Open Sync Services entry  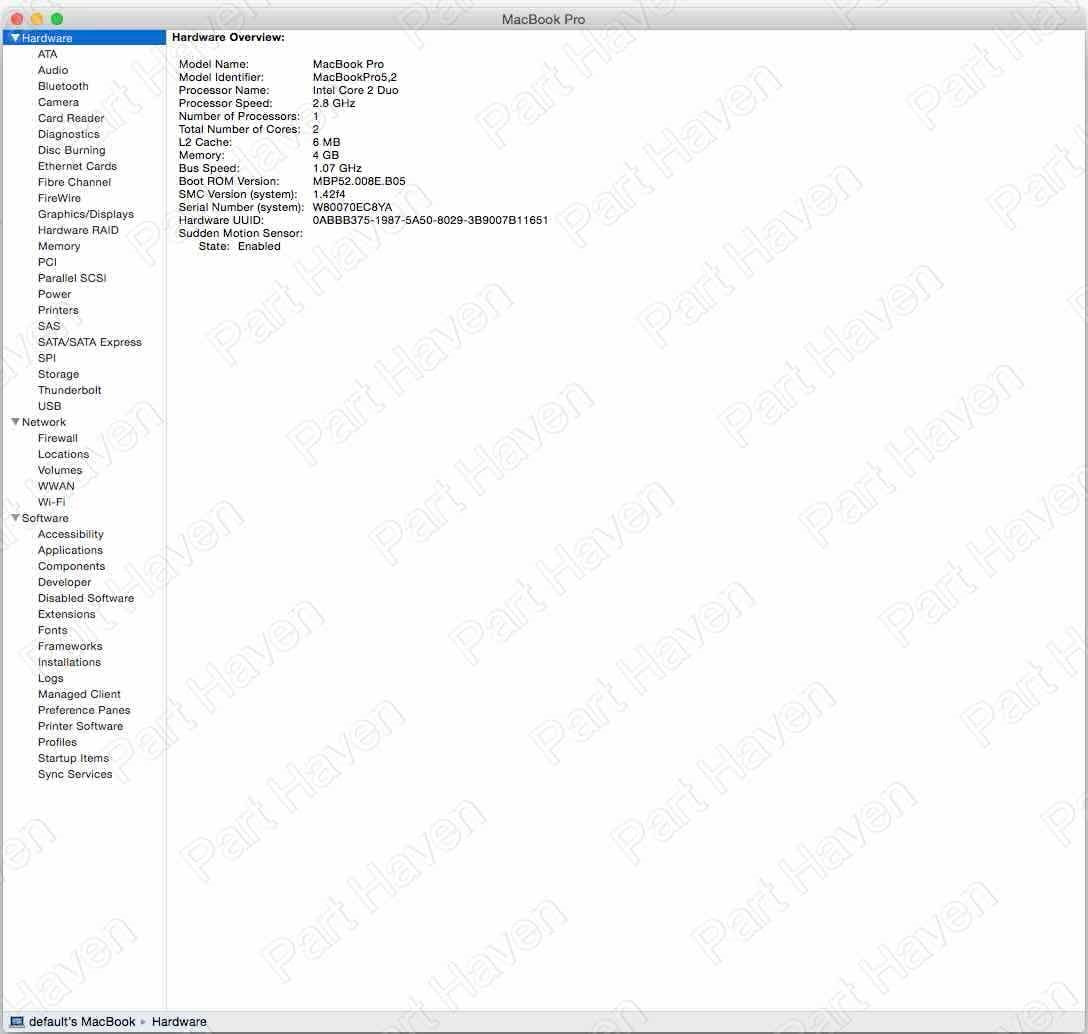click(x=75, y=774)
